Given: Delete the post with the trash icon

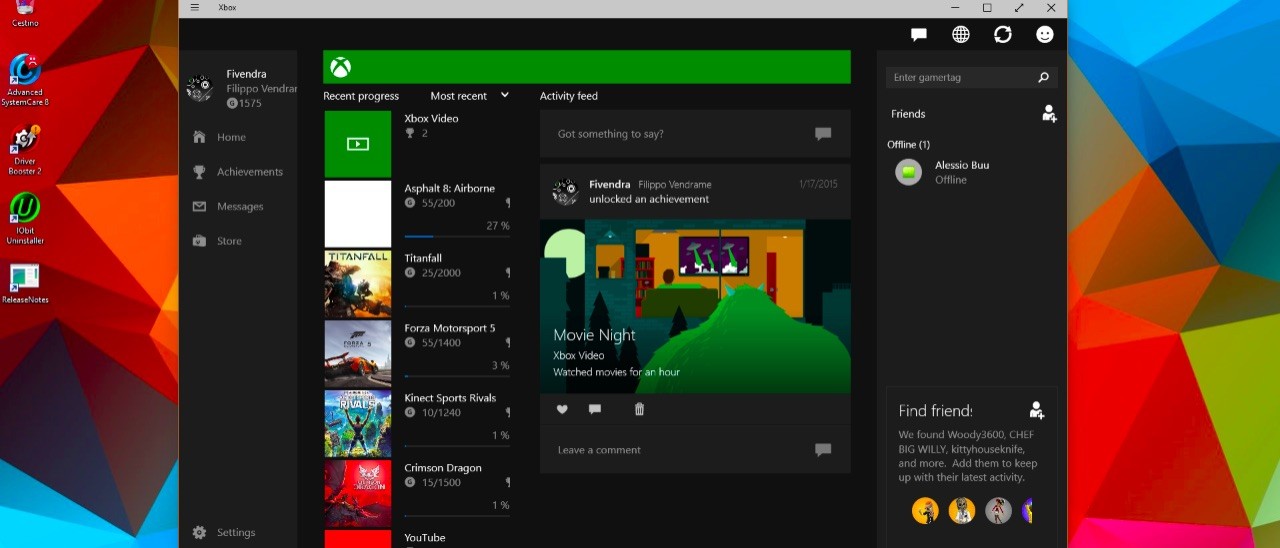Looking at the screenshot, I should [640, 409].
